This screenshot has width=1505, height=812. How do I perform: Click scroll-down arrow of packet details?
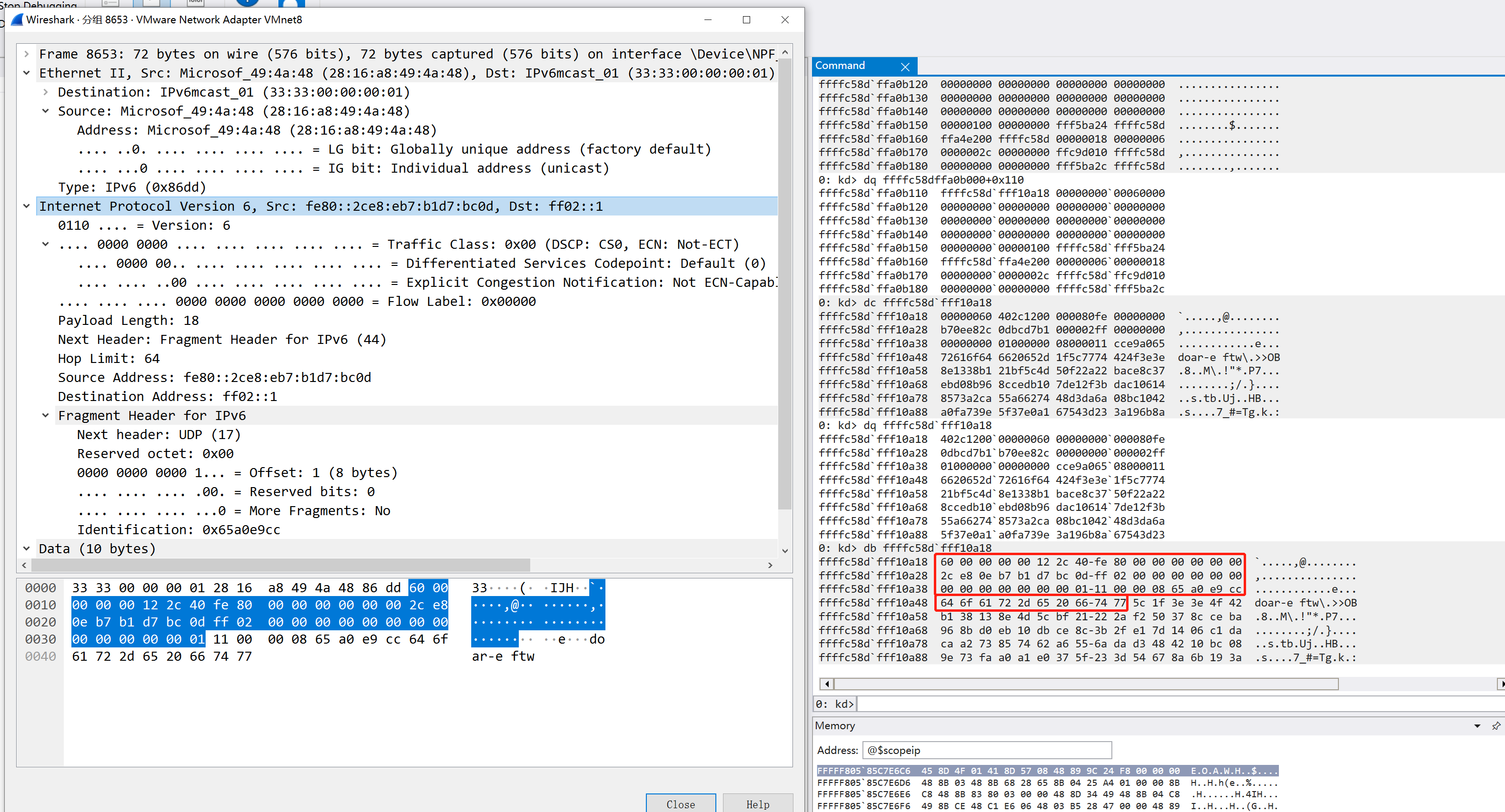pos(785,550)
